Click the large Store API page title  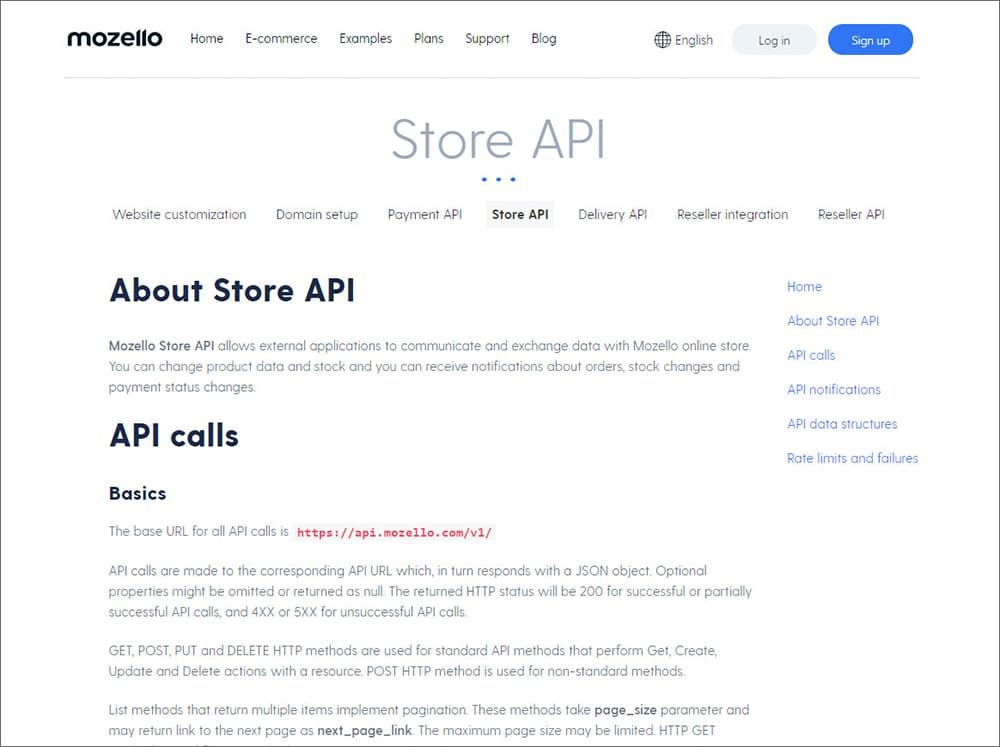click(x=498, y=139)
